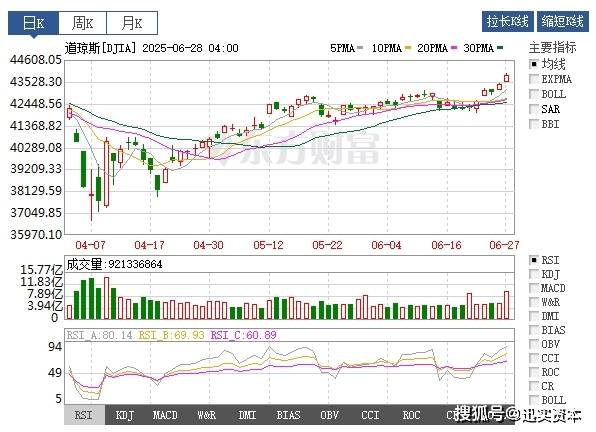Click the 05-12 date axis label
The width and height of the screenshot is (596, 432).
point(268,245)
